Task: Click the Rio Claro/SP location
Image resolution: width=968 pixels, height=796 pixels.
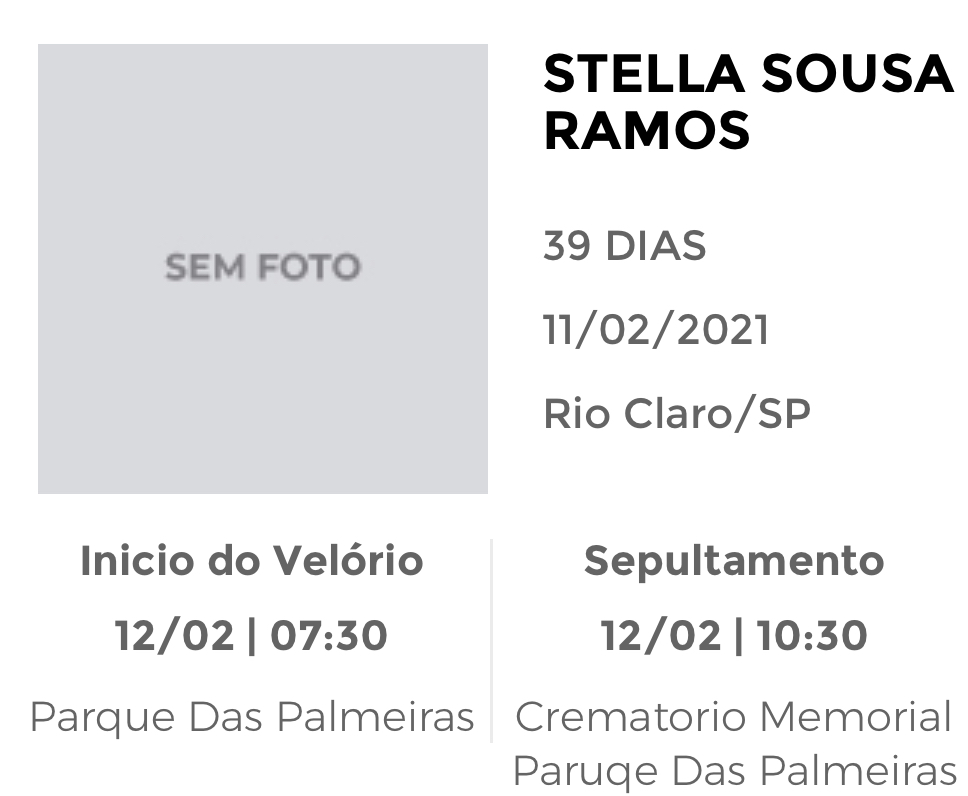Action: click(677, 413)
